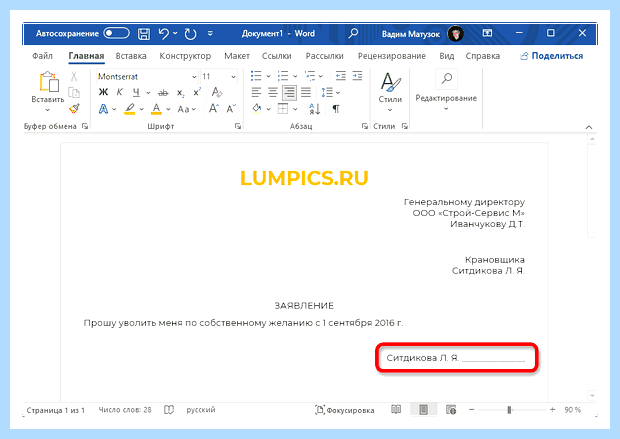Switch to the Макет tab

point(237,56)
